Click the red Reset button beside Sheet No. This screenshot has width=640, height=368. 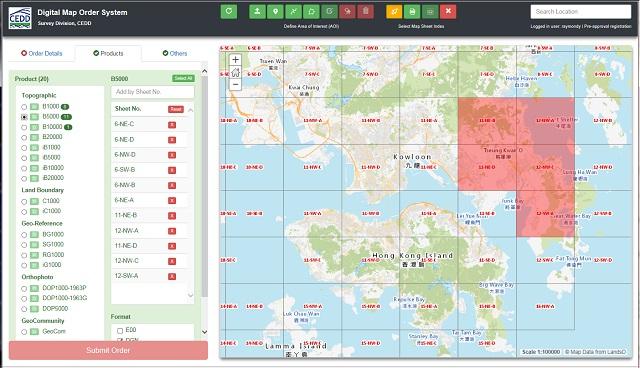pos(176,109)
